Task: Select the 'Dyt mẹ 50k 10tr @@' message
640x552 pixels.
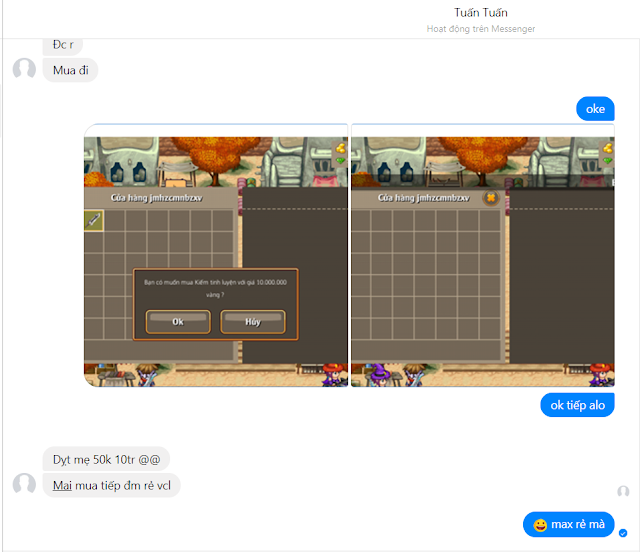Action: [106, 459]
